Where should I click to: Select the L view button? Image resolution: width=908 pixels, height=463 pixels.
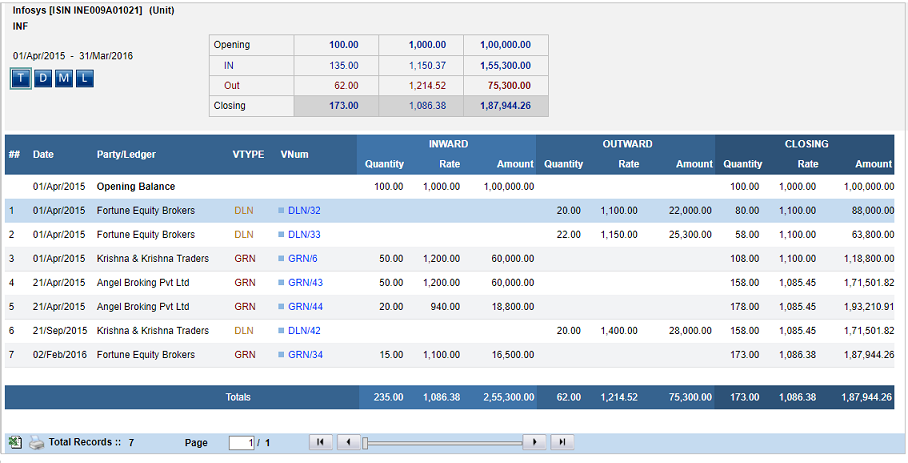point(85,78)
